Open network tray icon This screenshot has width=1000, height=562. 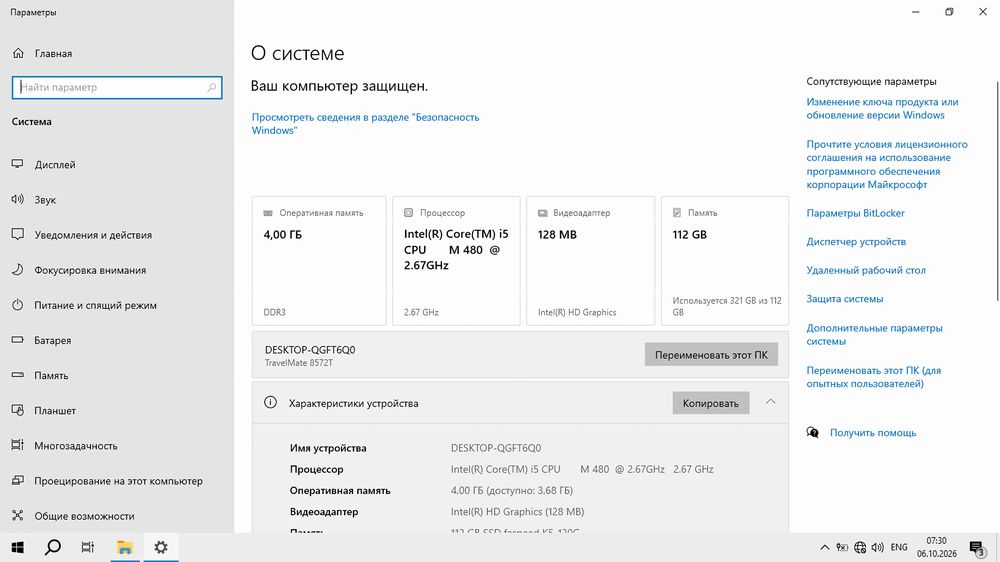[860, 547]
